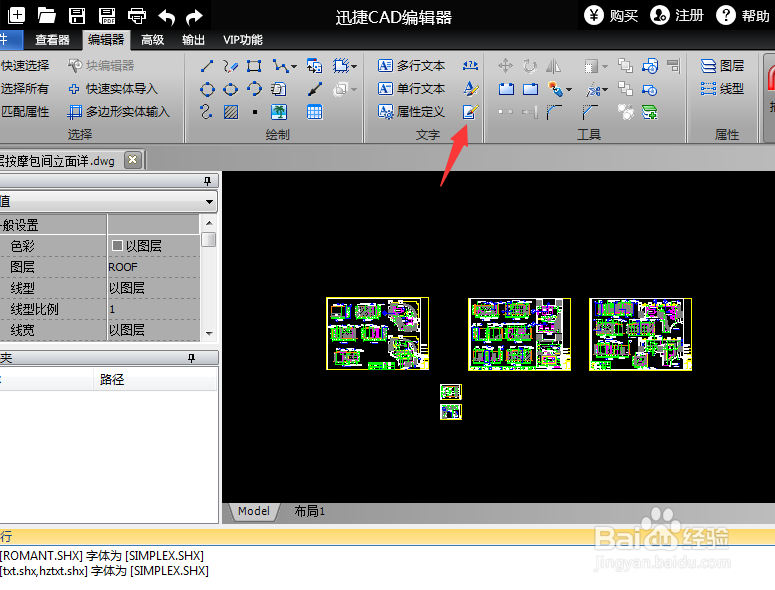
Task: Insert an image with palm tree icon
Action: pos(279,112)
